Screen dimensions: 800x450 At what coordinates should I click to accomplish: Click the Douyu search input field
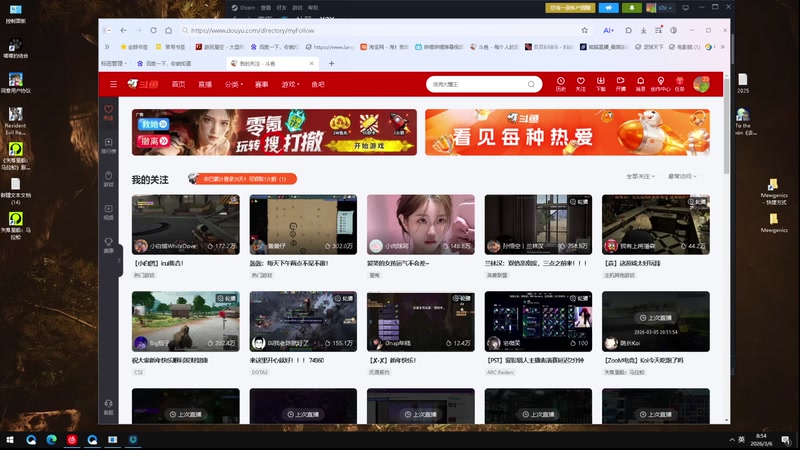coord(477,84)
